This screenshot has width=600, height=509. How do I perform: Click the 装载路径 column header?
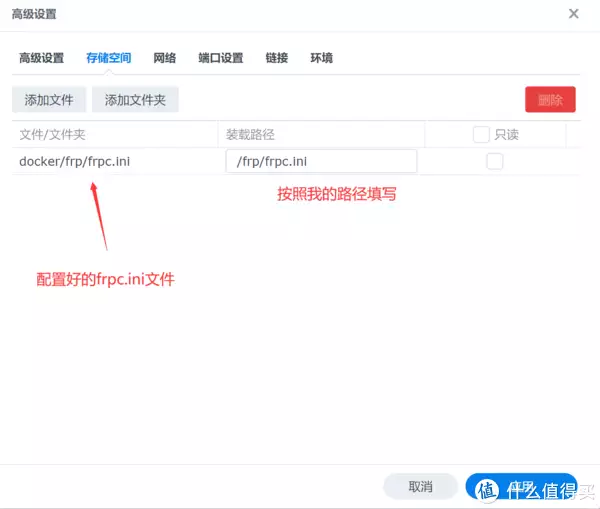tap(321, 134)
